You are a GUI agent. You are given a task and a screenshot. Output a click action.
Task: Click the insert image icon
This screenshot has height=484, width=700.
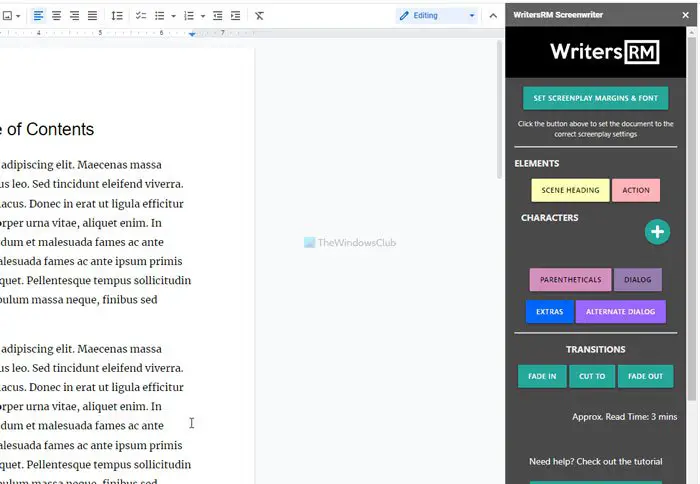point(7,16)
